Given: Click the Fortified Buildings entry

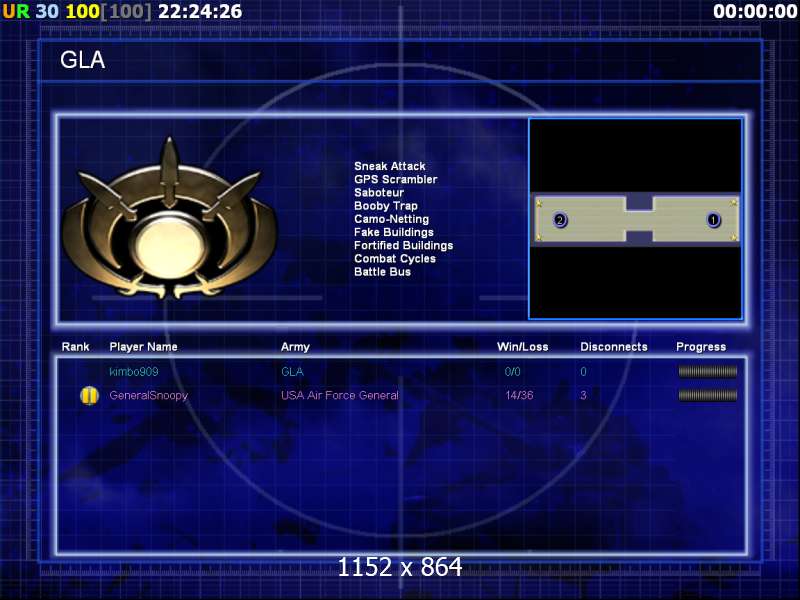Looking at the screenshot, I should (x=404, y=246).
